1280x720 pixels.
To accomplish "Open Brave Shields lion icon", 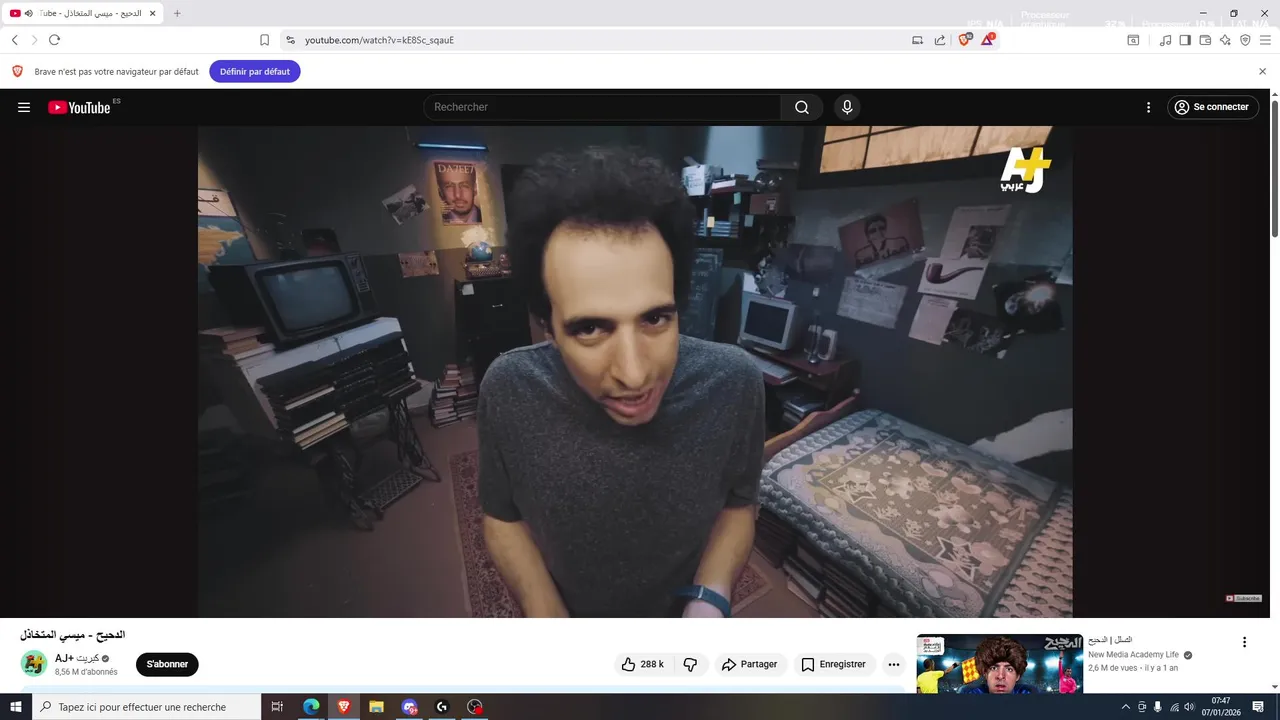I will pos(965,40).
